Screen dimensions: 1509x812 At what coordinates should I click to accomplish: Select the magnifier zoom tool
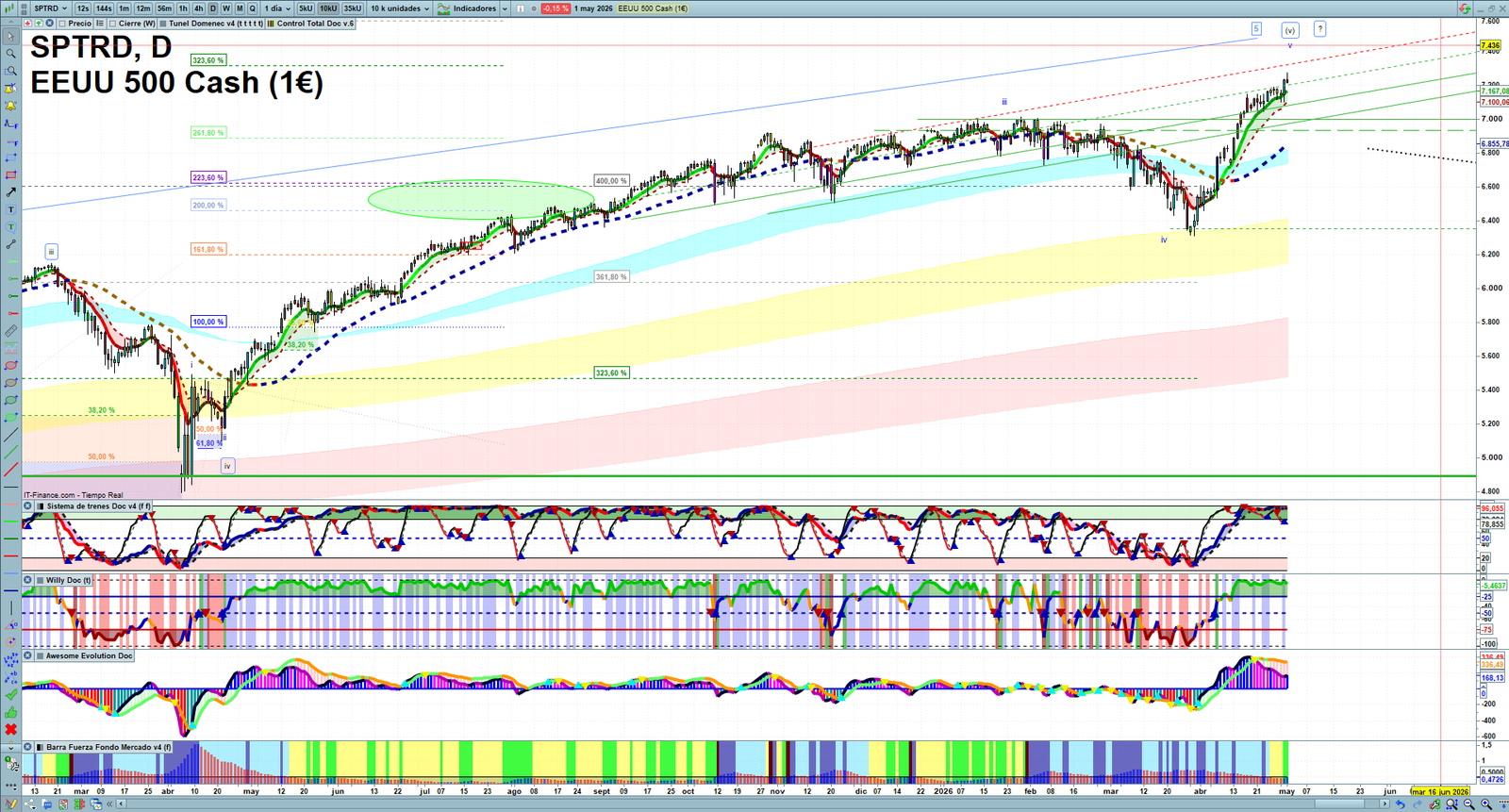[11, 54]
